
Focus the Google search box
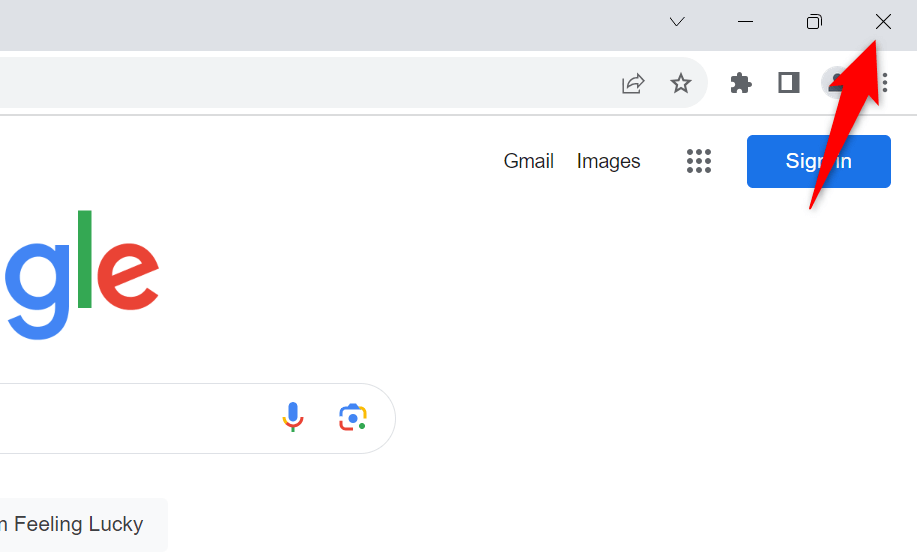(130, 418)
